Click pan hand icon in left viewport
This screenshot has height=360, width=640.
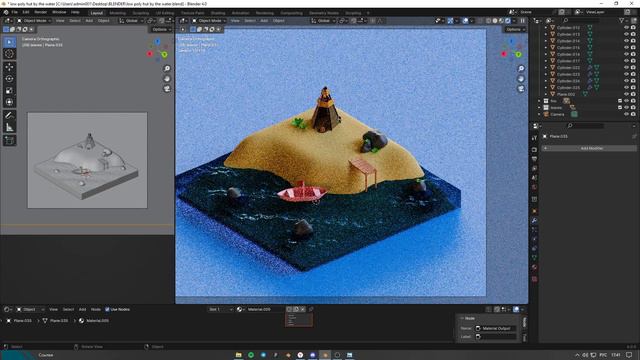(167, 79)
